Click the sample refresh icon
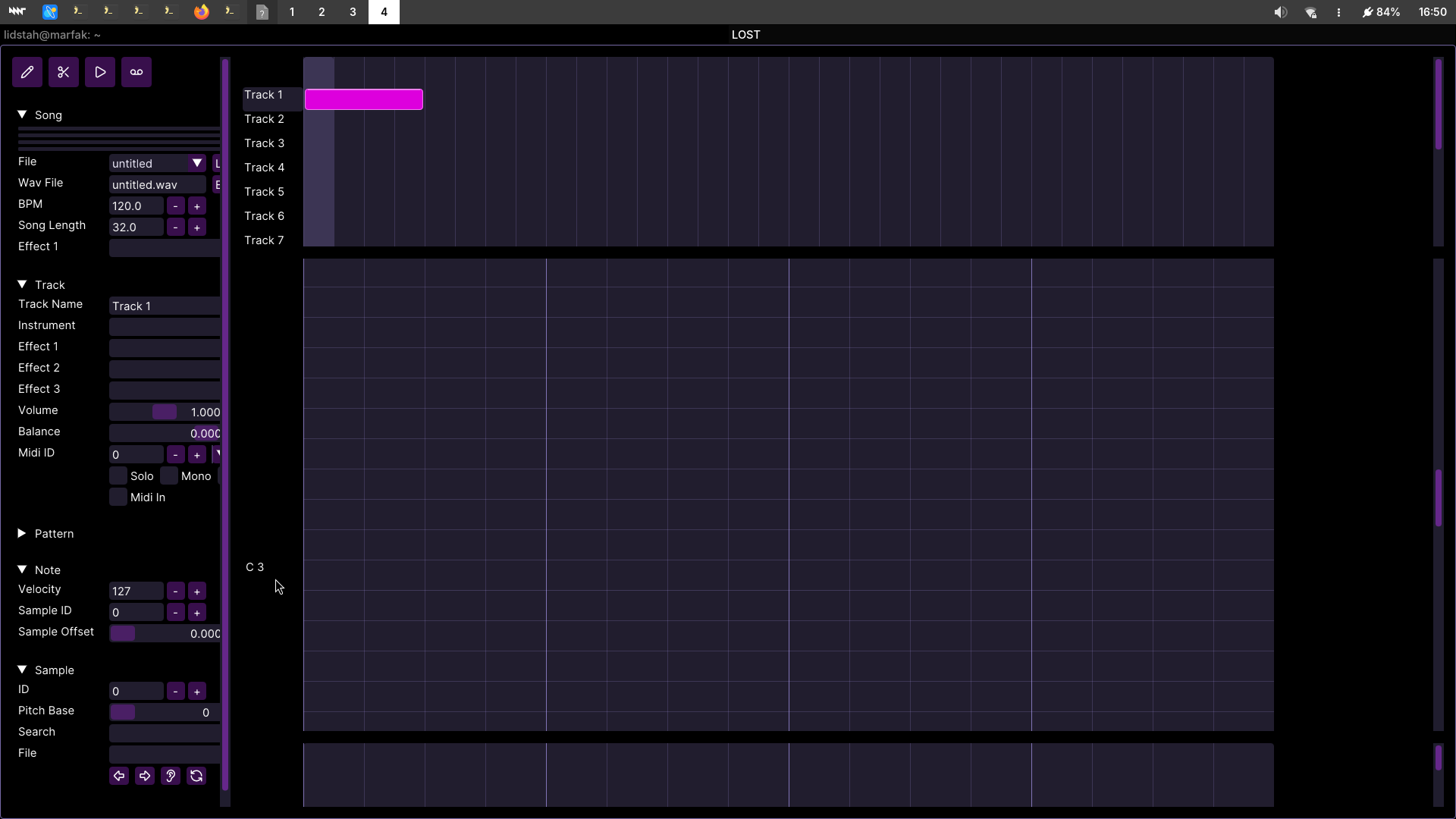1456x819 pixels. [196, 776]
